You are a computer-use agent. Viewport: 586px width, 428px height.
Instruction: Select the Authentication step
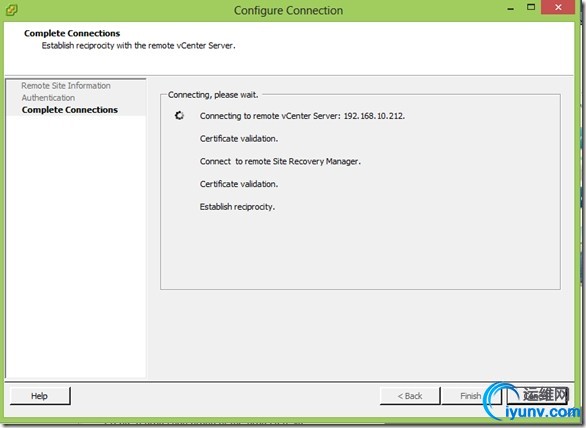[48, 98]
